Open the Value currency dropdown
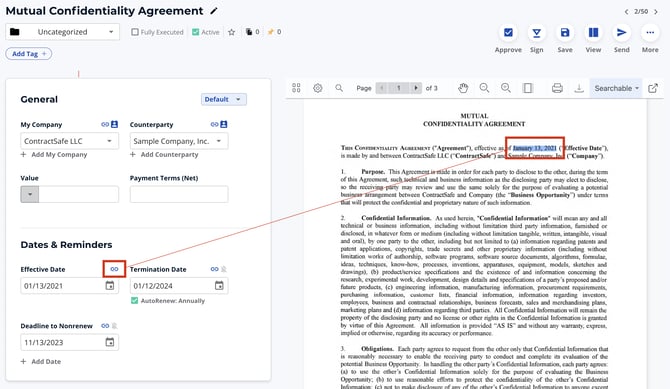Screen dimensions: 670x389 [x=30, y=194]
